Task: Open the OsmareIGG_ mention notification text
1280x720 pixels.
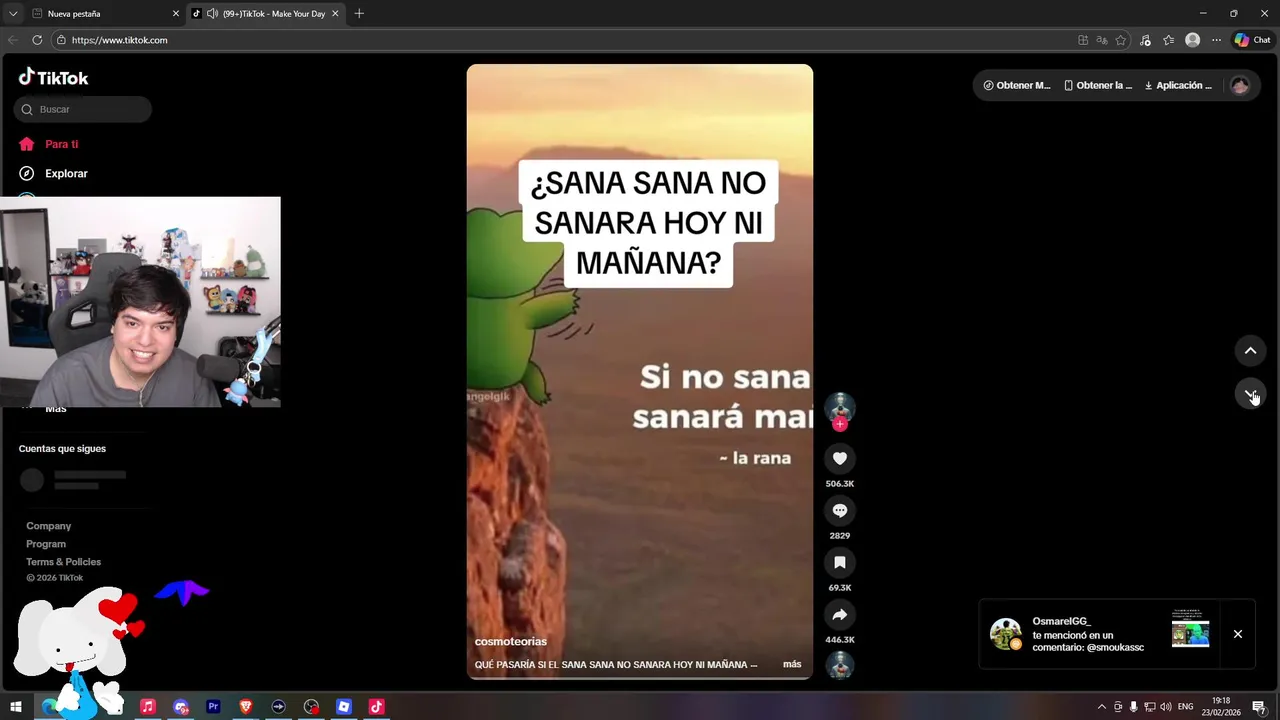Action: [x=1088, y=634]
